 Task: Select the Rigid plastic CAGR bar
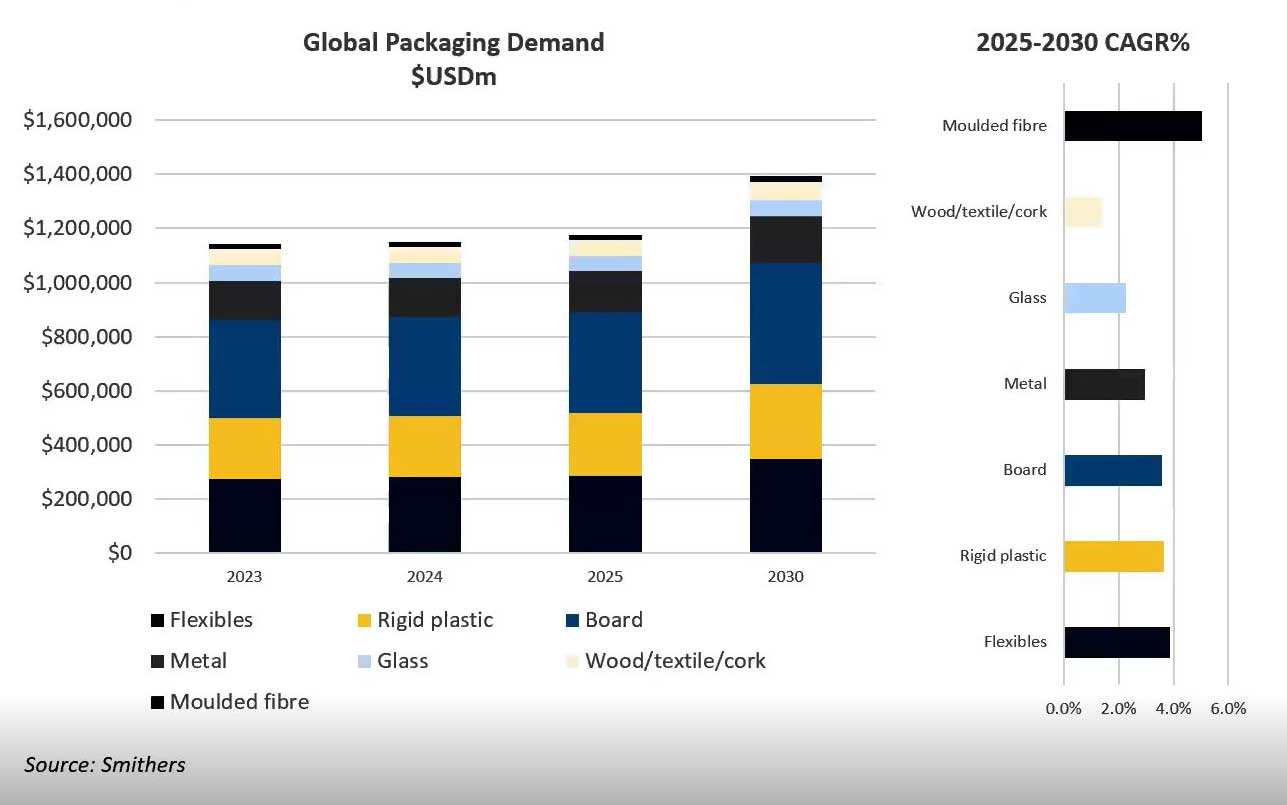pos(1113,556)
